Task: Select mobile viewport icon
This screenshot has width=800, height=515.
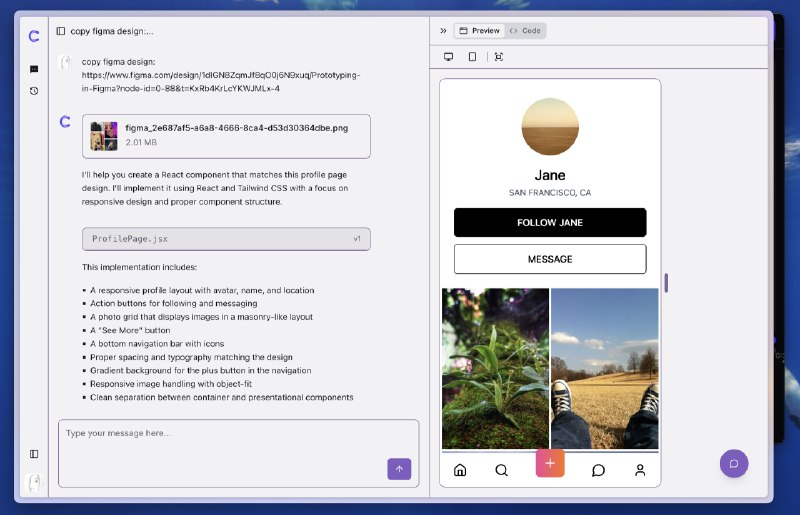Action: pyautogui.click(x=472, y=57)
